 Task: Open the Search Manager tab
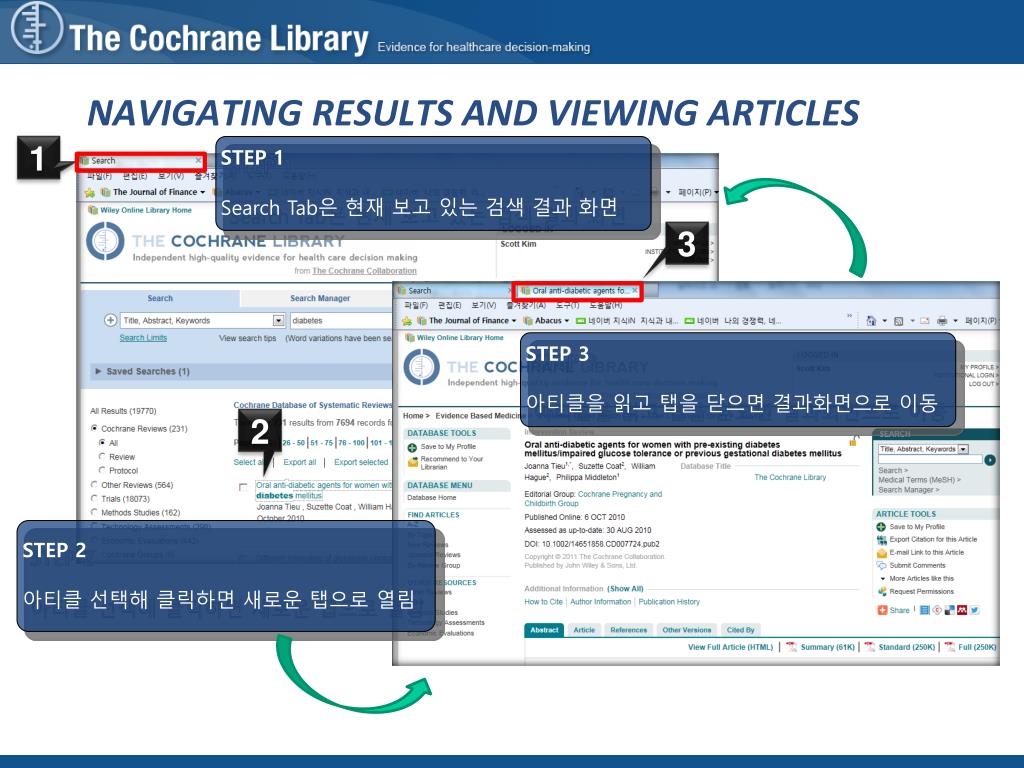pos(320,298)
